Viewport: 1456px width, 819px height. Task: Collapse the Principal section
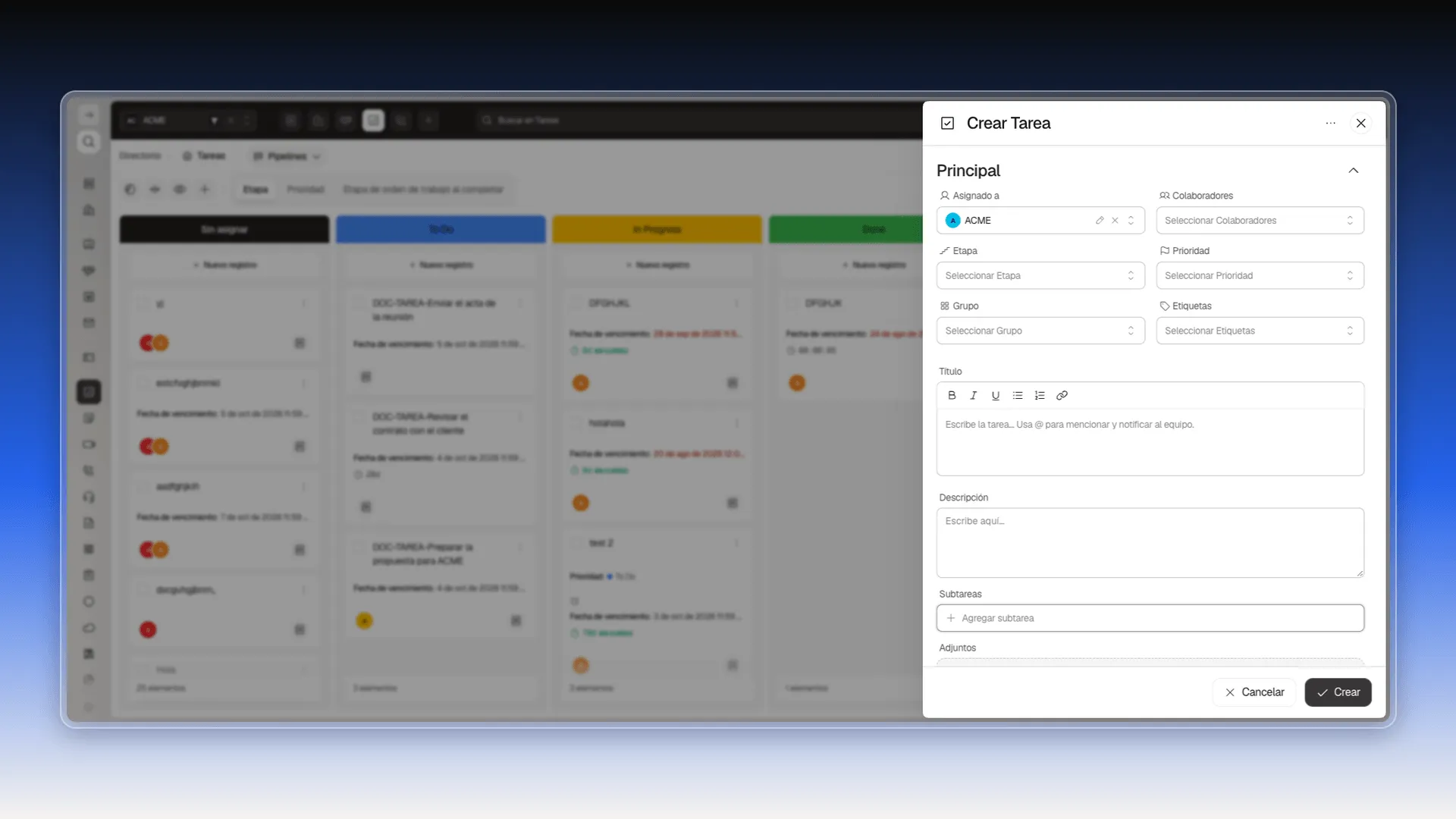pyautogui.click(x=1354, y=171)
